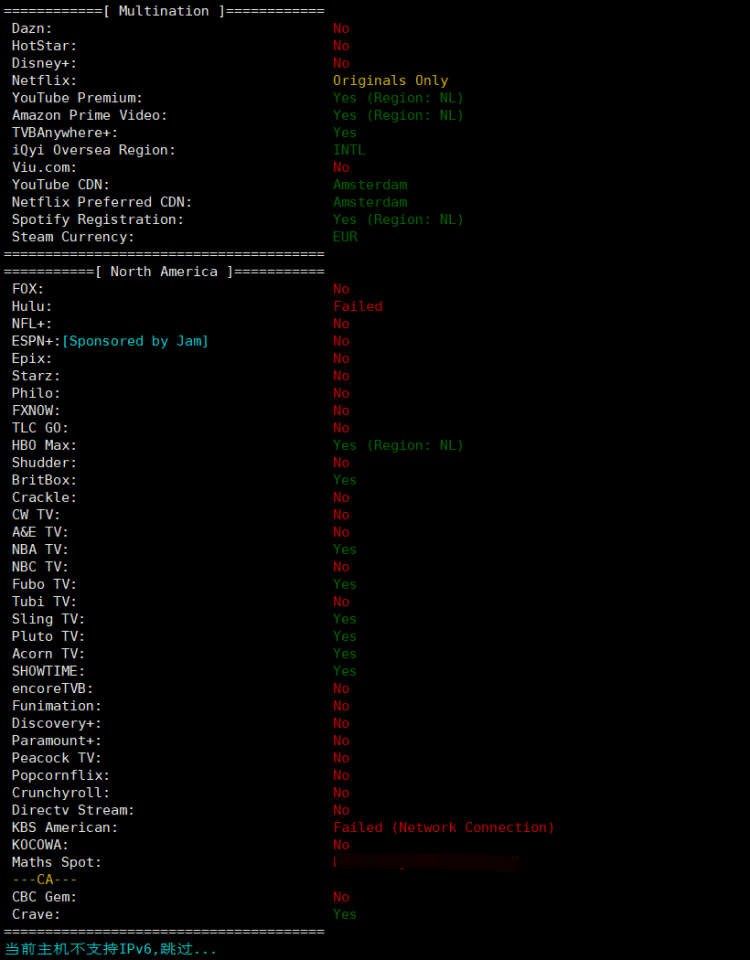The image size is (750, 960).
Task: Click the 'YouTube Premium:' label
Action: [x=77, y=98]
